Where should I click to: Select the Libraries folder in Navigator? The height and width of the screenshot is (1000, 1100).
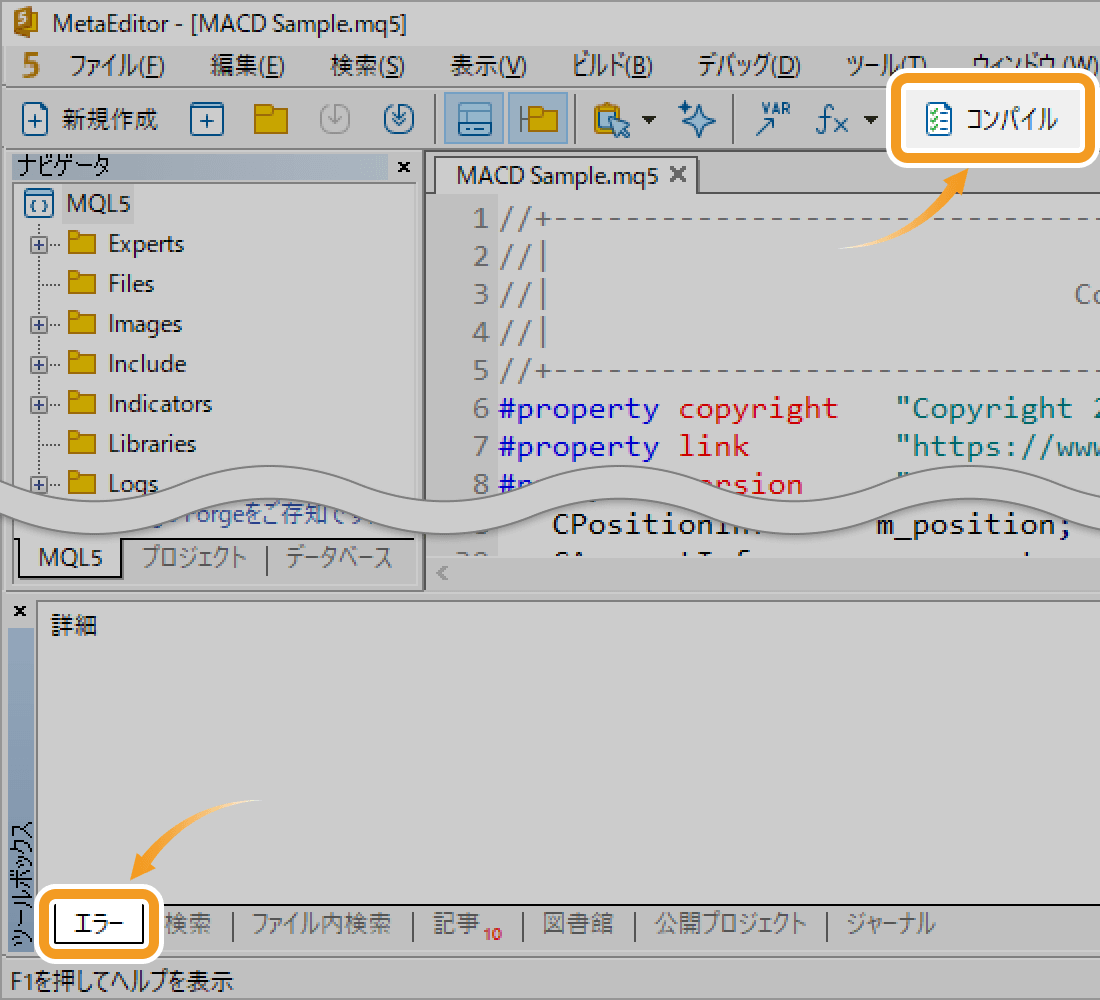coord(151,444)
